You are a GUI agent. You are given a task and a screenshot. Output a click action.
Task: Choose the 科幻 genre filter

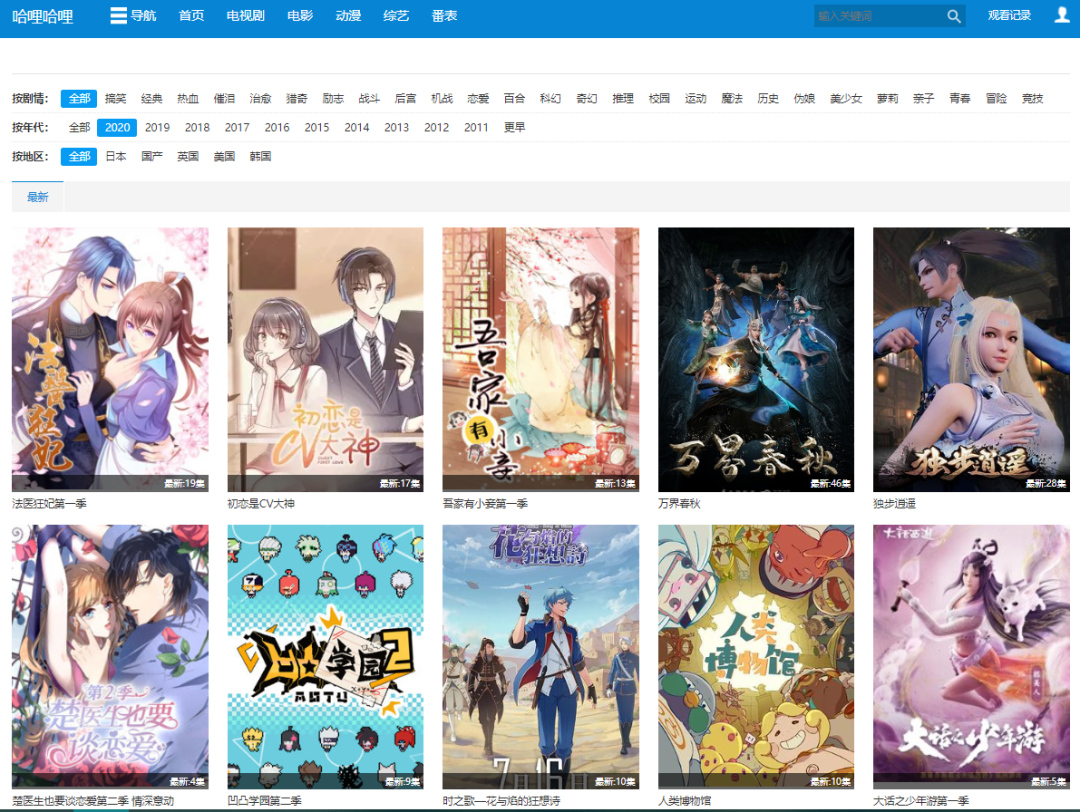(550, 98)
